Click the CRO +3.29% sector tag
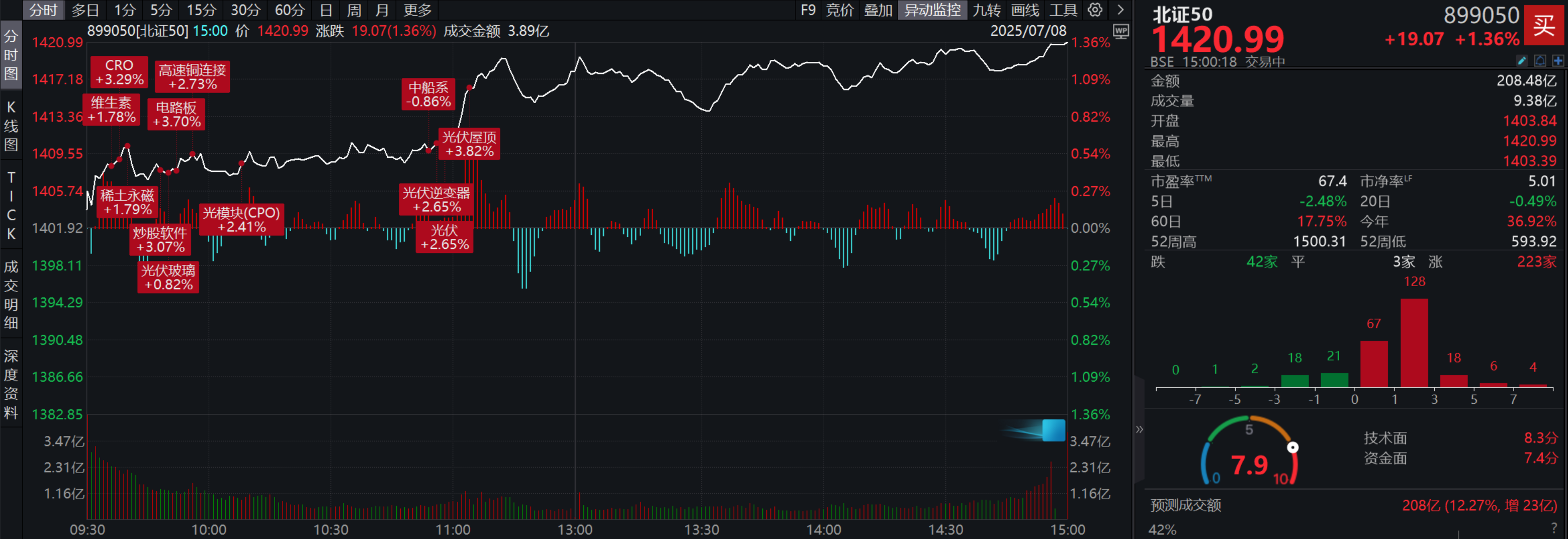The height and width of the screenshot is (539, 1568). pyautogui.click(x=119, y=72)
